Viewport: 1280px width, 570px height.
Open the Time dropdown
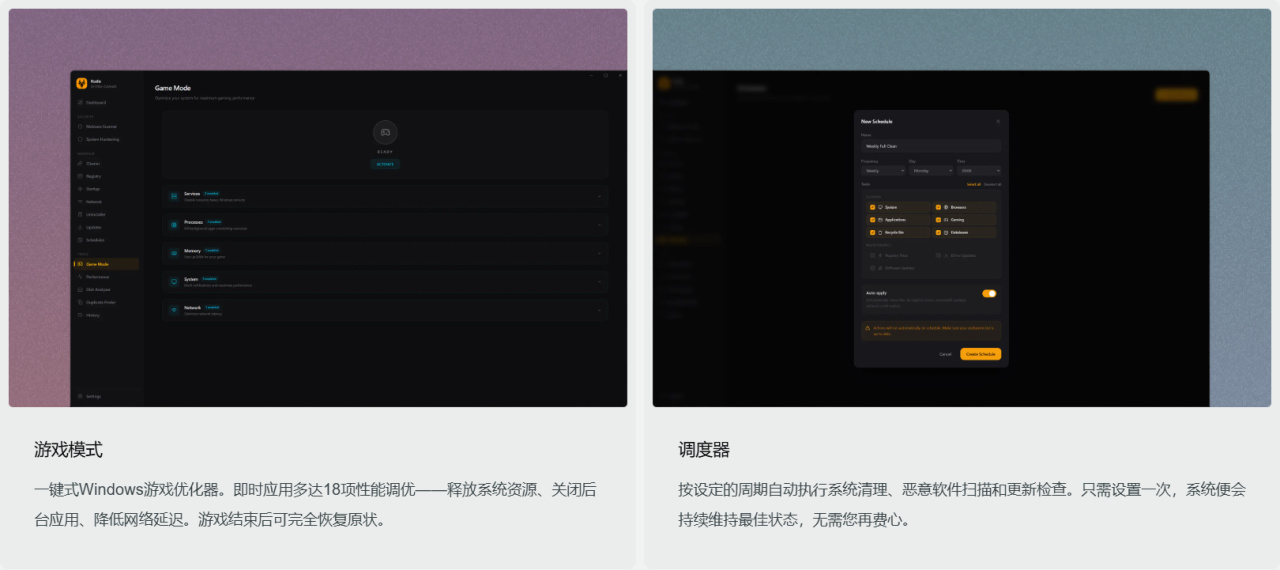click(979, 171)
